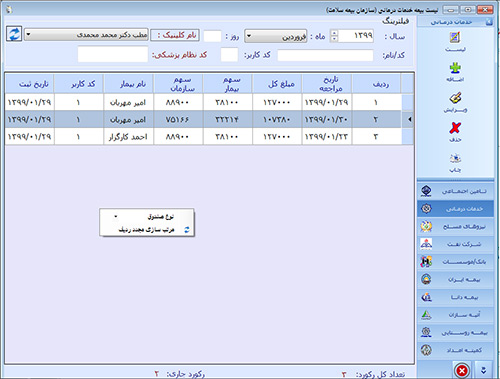Open the Bimeh Iran (بیمه ایران) panel
500x379 pixels.
coord(455,279)
